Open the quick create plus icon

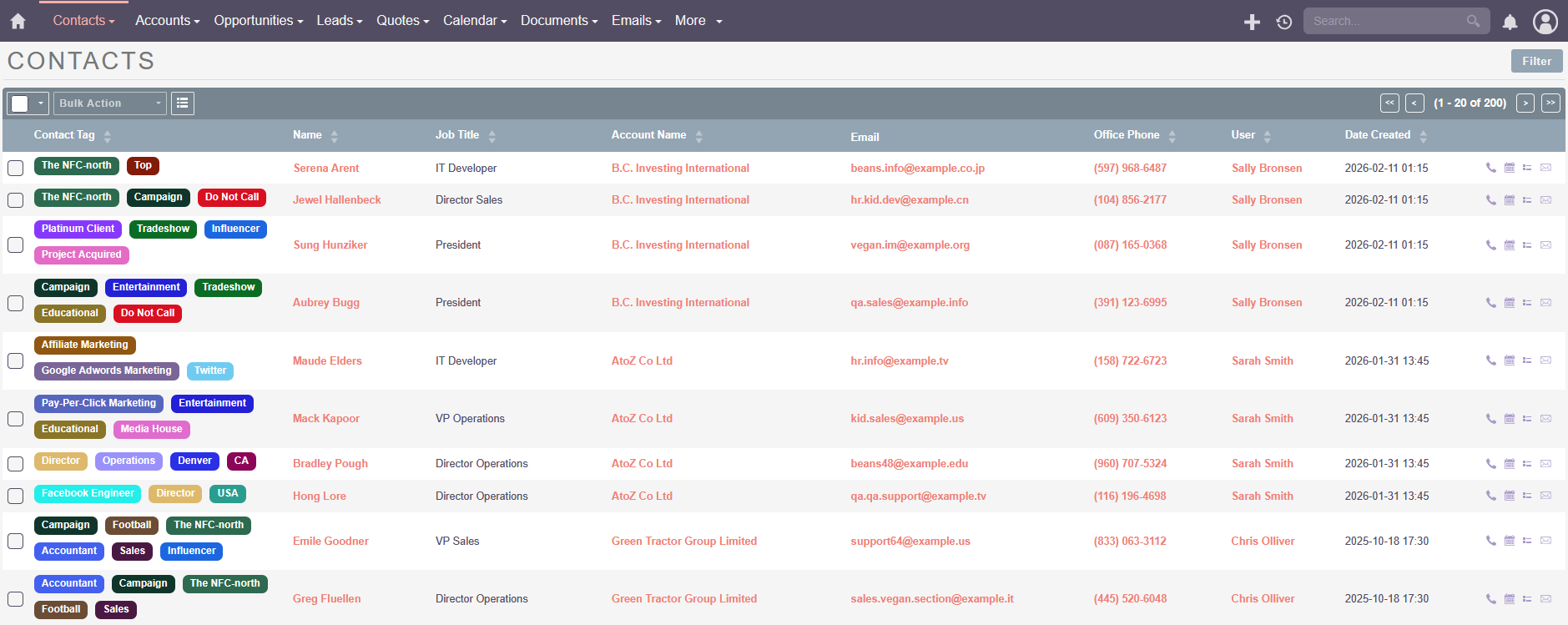(x=1252, y=23)
